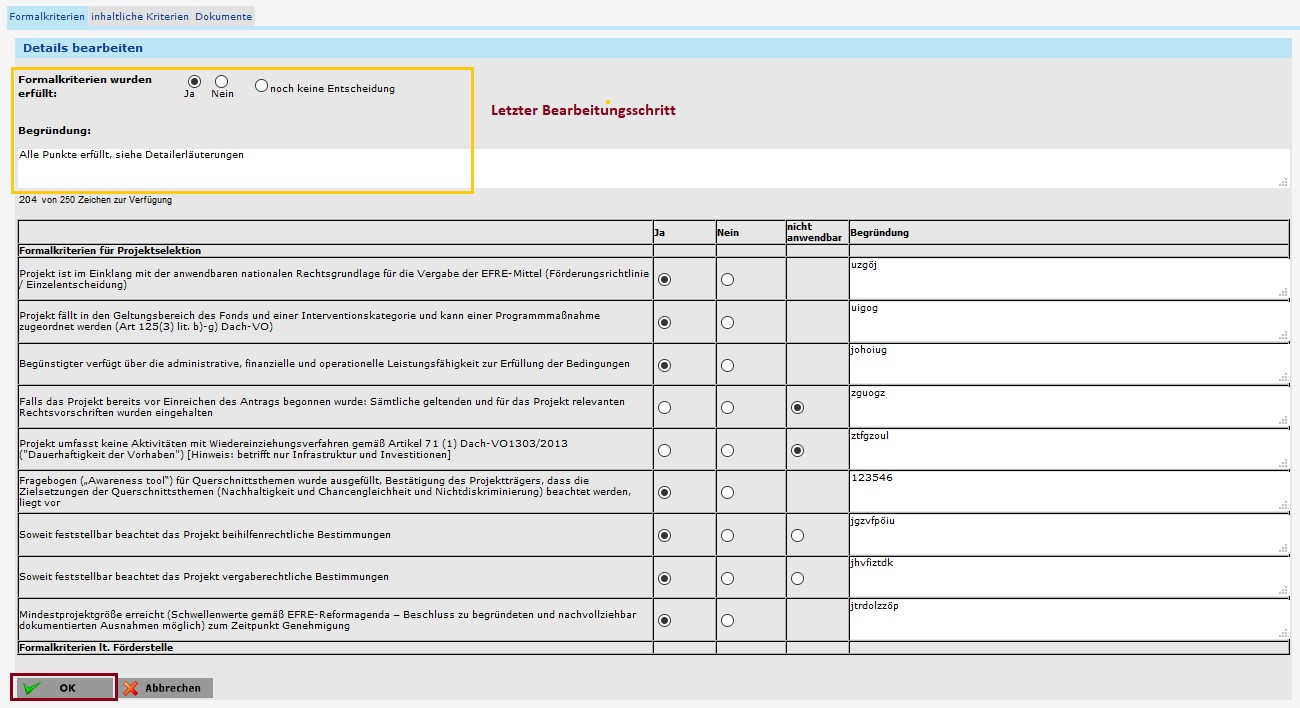The image size is (1300, 708).
Task: Open the Dokumente tab
Action: (x=223, y=16)
